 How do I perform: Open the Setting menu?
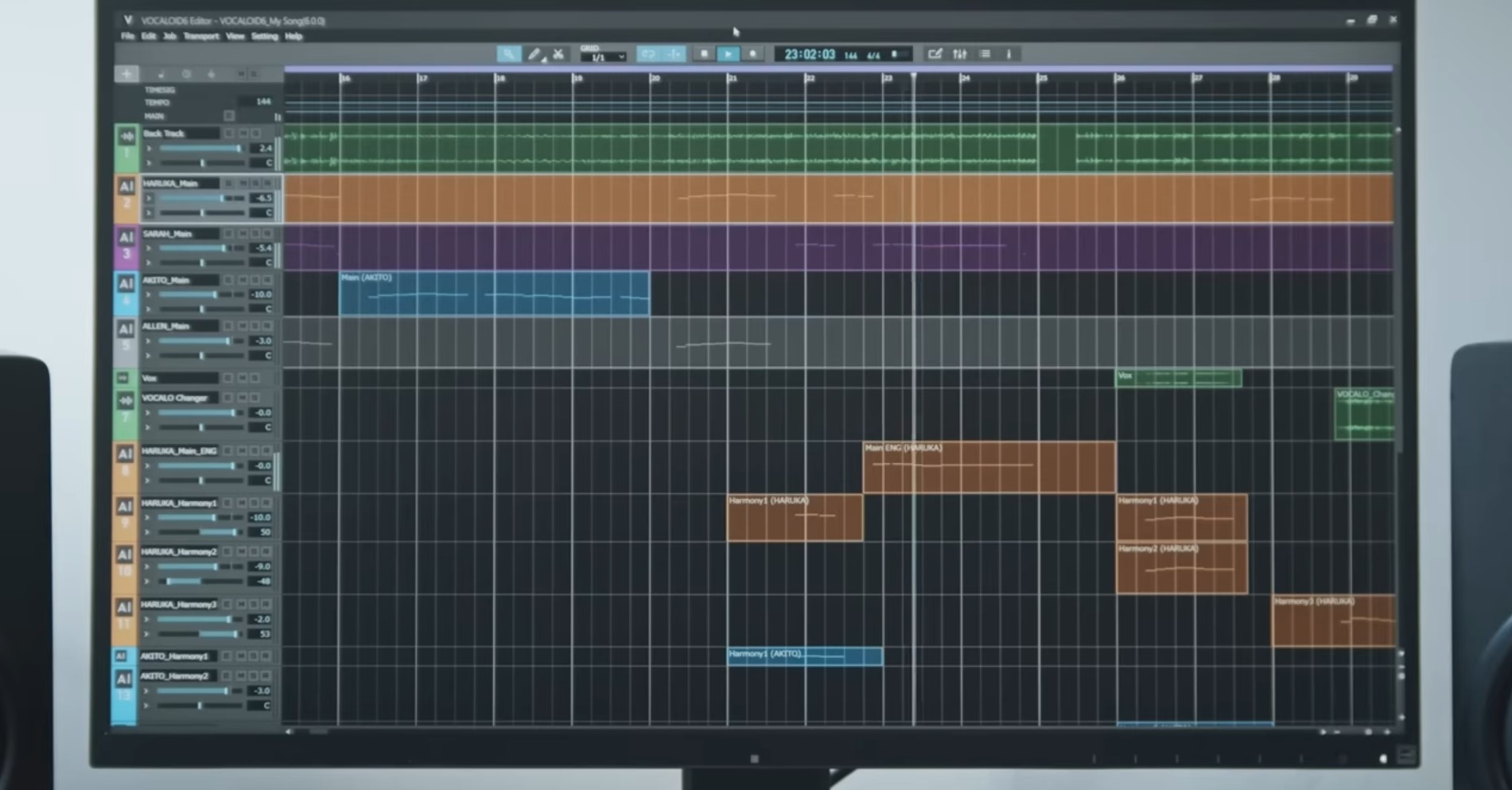pos(264,37)
